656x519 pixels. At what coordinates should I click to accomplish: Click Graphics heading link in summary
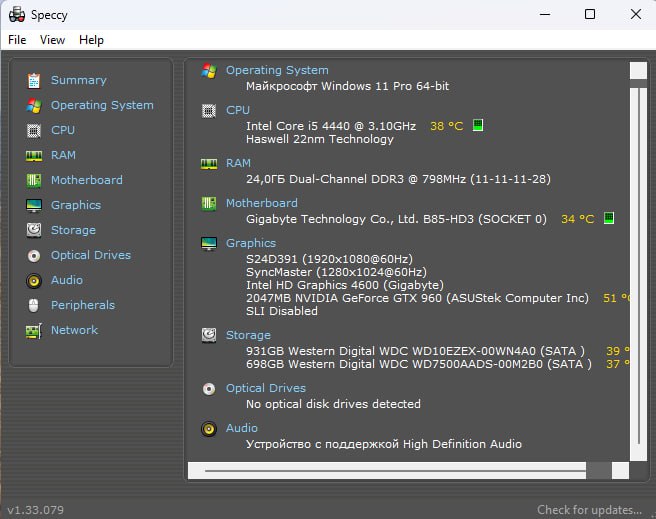tap(251, 243)
